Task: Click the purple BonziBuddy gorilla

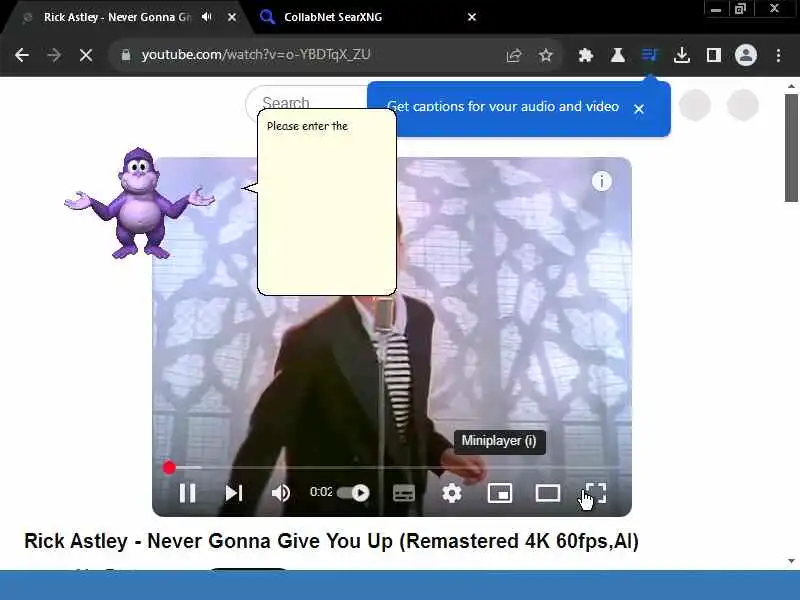Action: 139,203
